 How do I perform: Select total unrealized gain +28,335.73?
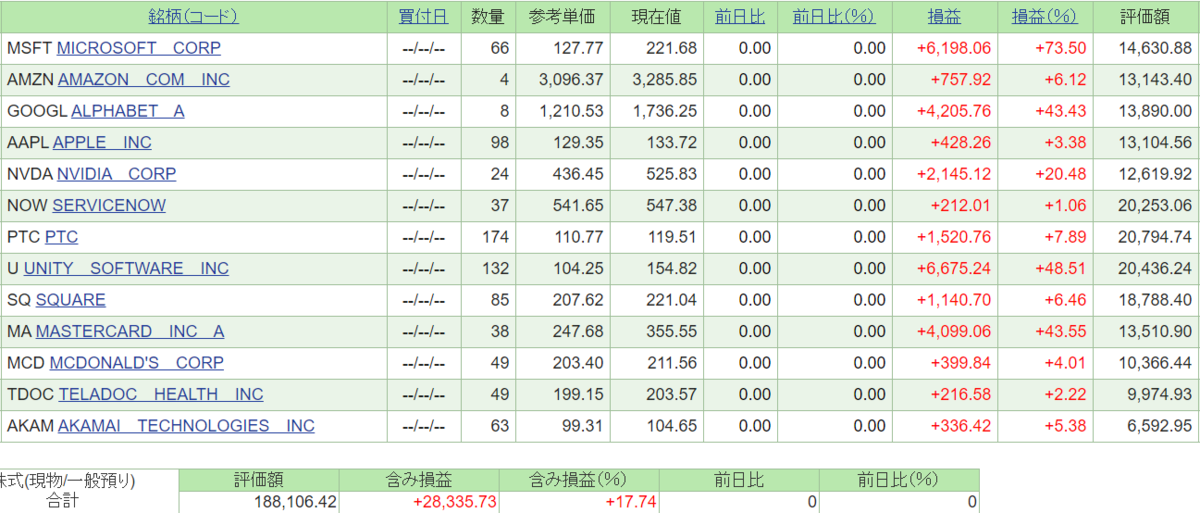point(455,502)
